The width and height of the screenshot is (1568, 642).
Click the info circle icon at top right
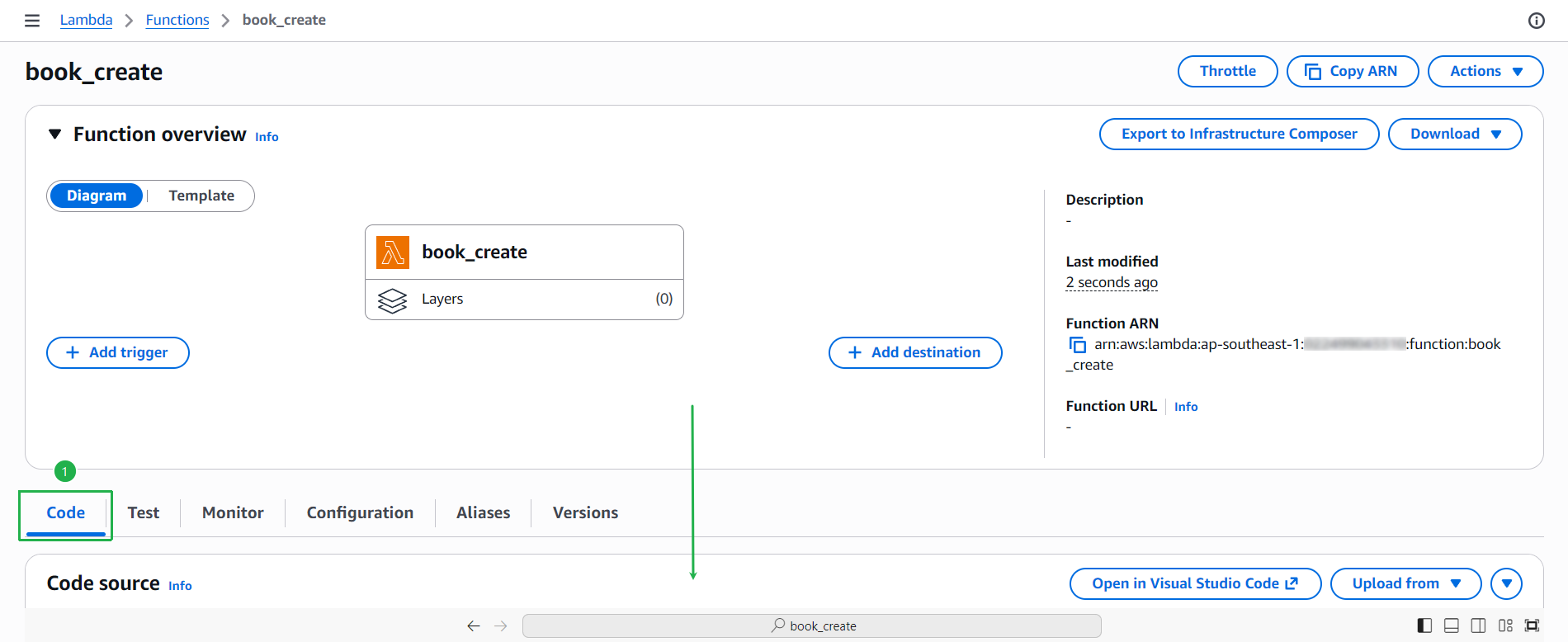click(1536, 21)
